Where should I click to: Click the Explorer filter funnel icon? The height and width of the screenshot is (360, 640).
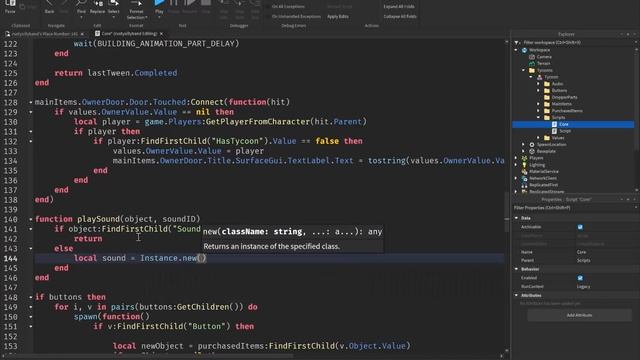coord(517,42)
